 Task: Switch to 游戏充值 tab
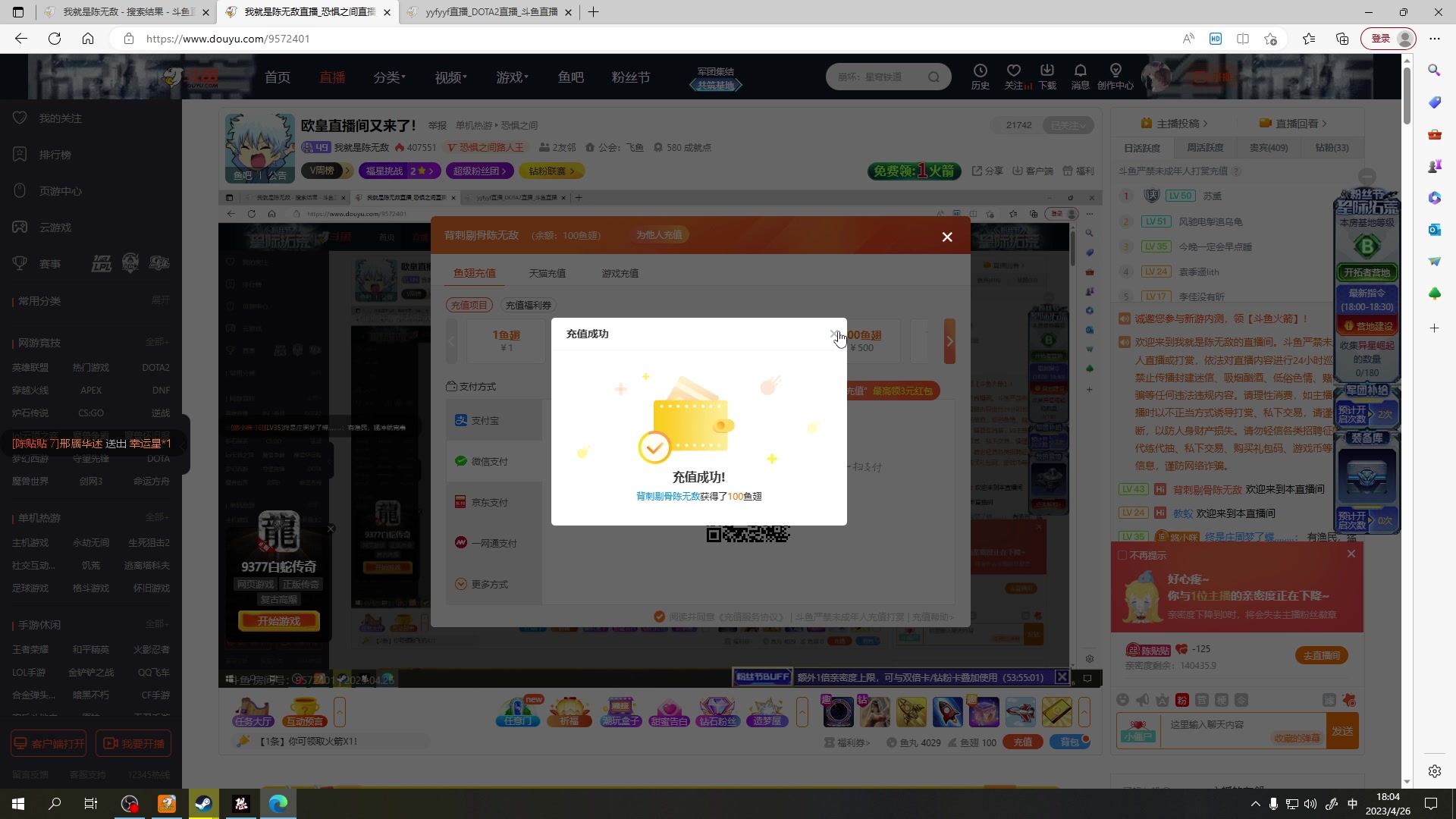pos(620,273)
